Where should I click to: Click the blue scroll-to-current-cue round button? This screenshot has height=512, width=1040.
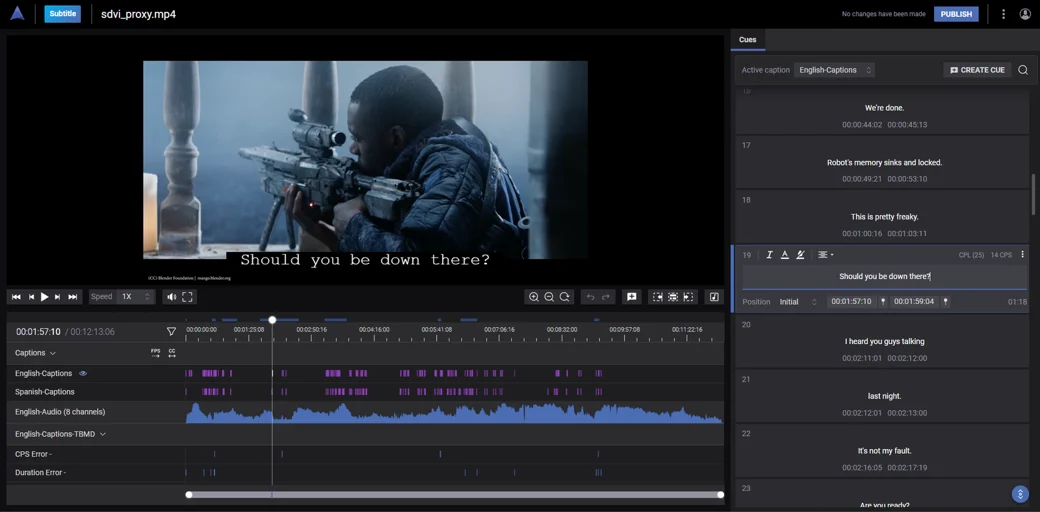coord(1020,494)
